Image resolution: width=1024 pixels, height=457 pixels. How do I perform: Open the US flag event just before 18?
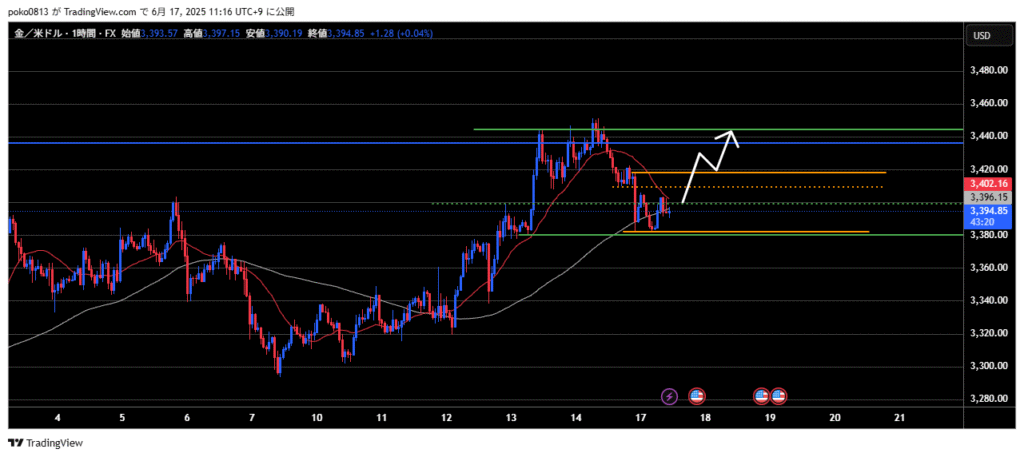[697, 396]
